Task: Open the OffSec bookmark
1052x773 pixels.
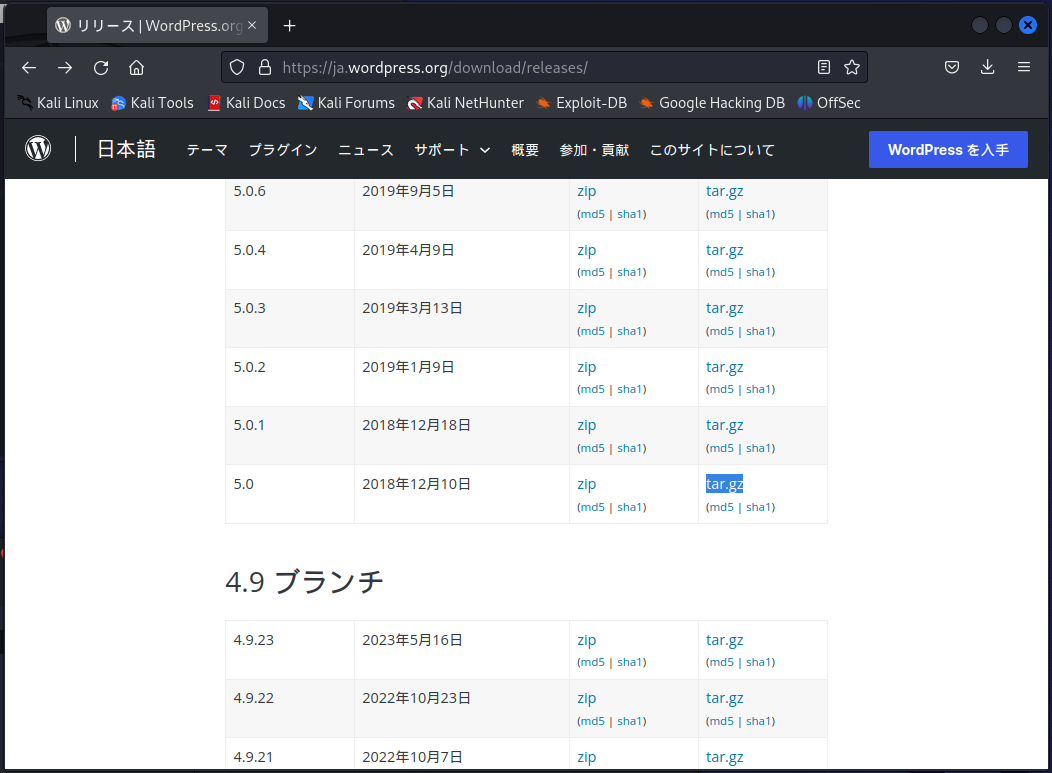Action: (x=829, y=103)
